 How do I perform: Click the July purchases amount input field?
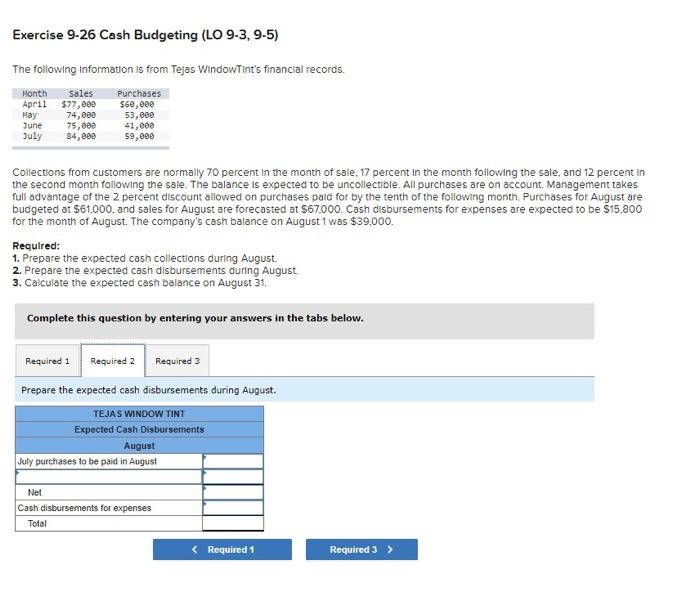[233, 461]
